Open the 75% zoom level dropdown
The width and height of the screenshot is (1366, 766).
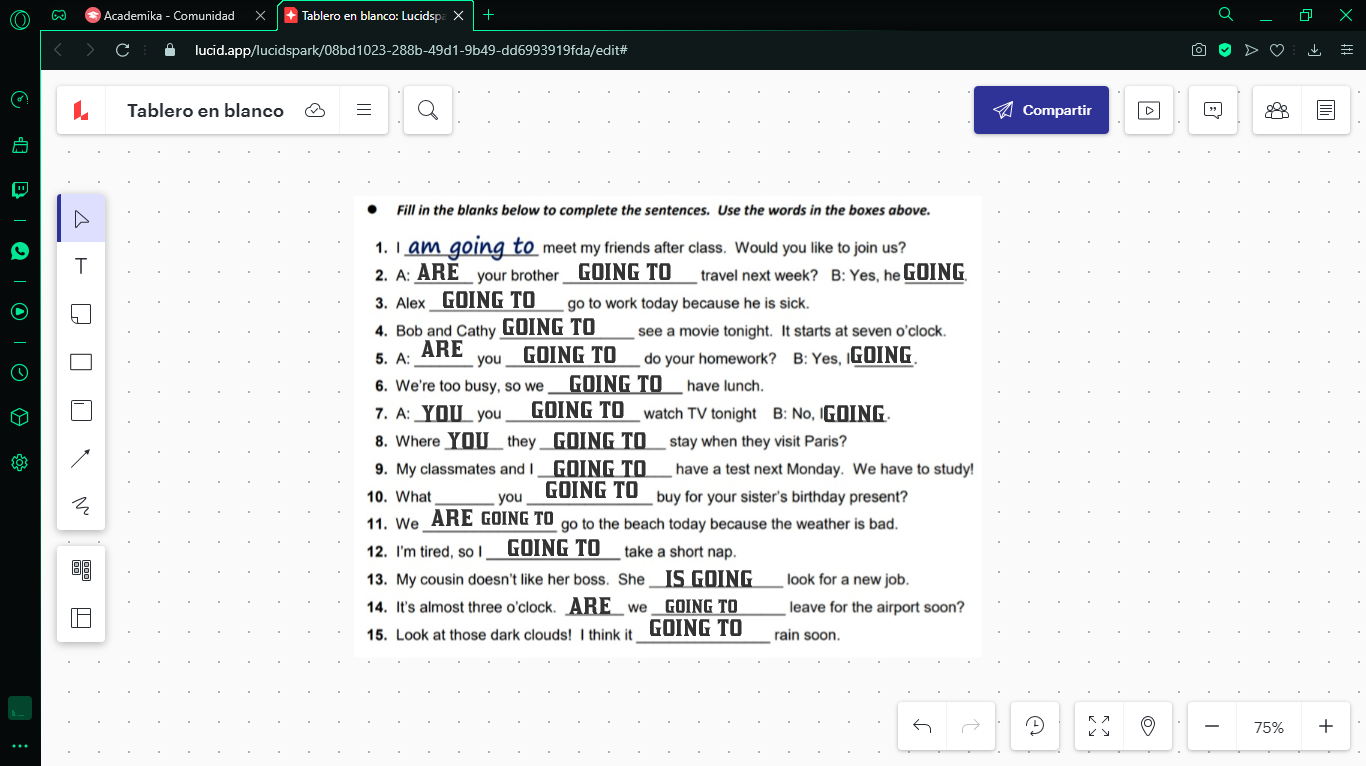tap(1269, 728)
